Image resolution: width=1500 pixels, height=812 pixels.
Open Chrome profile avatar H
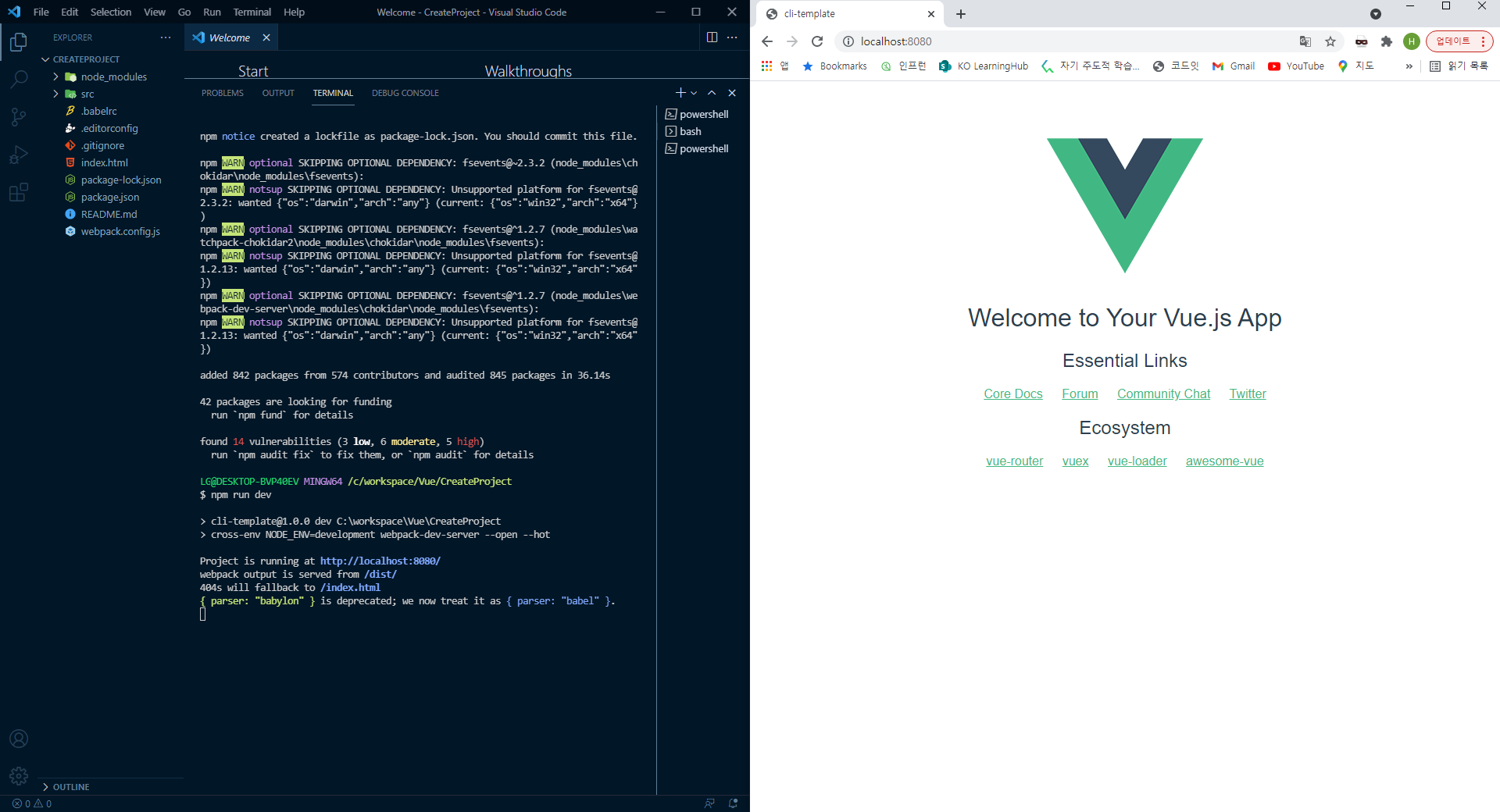click(x=1411, y=41)
